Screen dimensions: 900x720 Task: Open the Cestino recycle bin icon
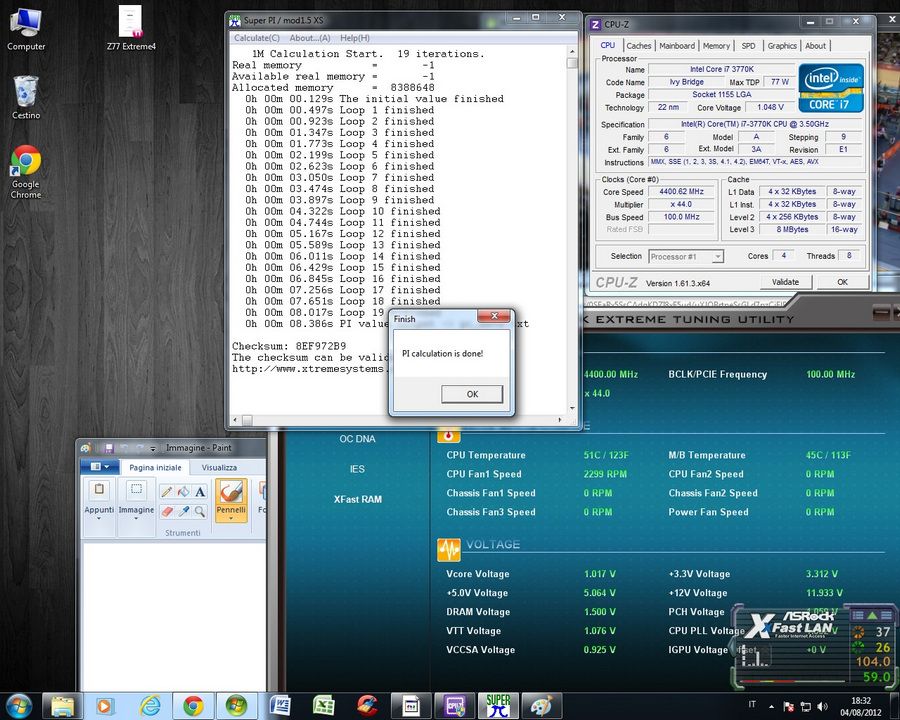26,98
